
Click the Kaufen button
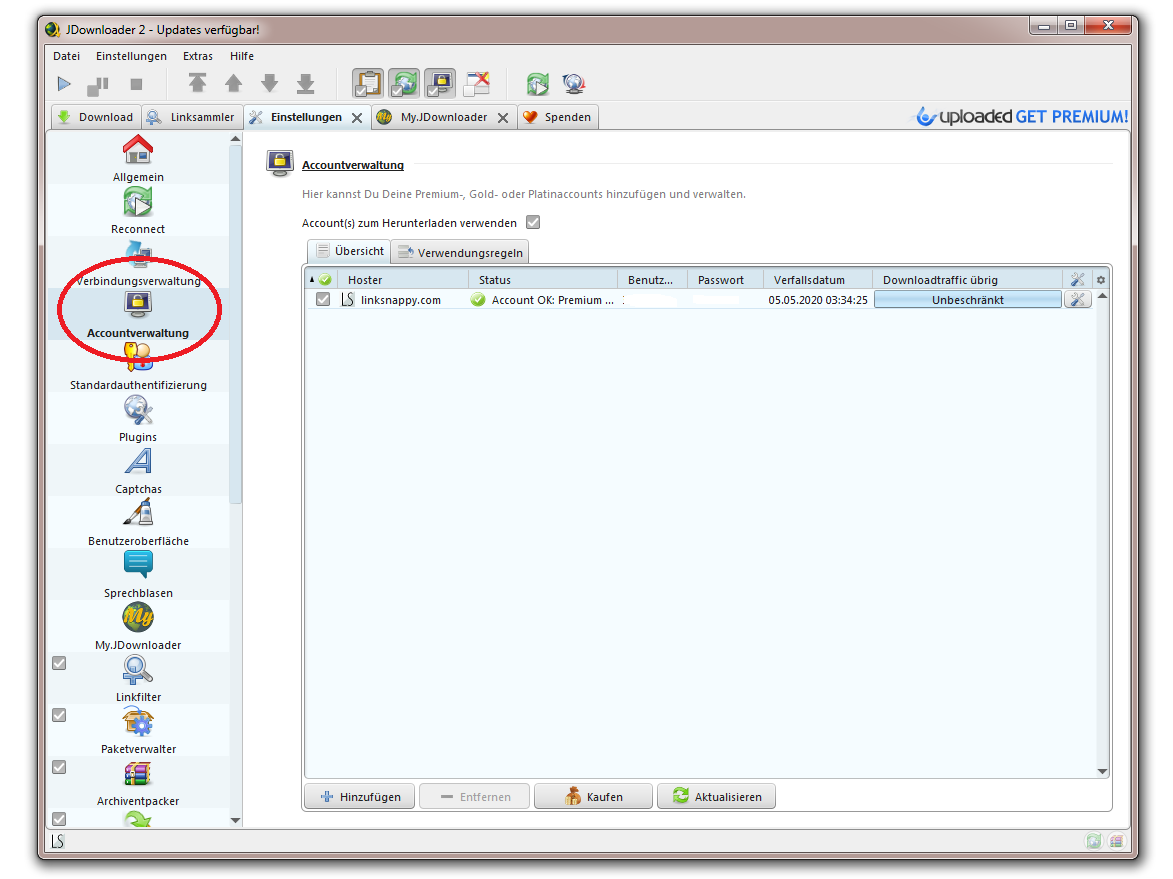point(594,797)
